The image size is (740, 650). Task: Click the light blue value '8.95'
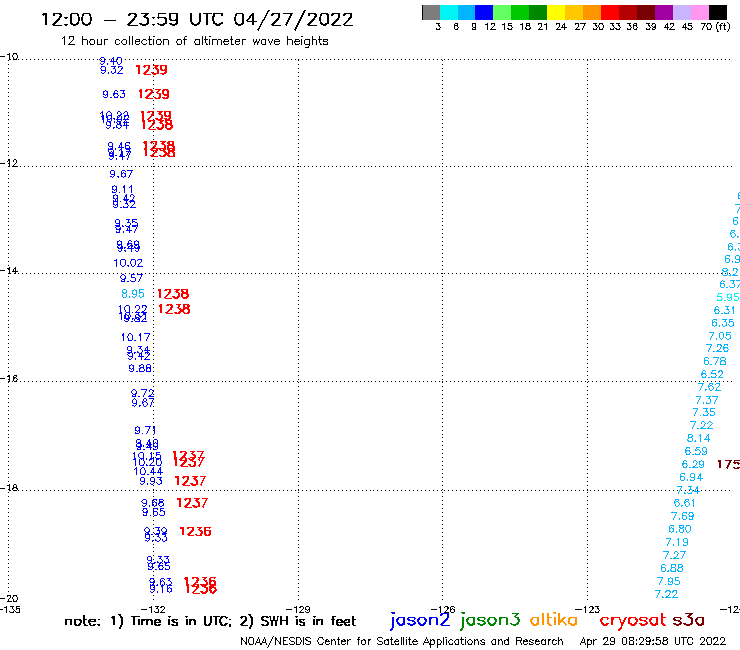coord(133,294)
